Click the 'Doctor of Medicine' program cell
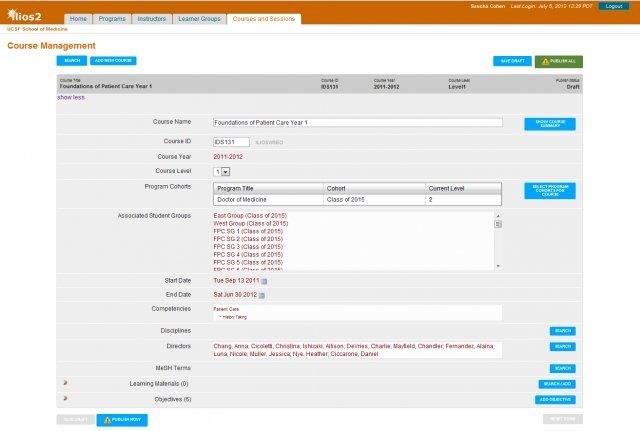Viewport: 640px width, 431px height. [x=268, y=200]
